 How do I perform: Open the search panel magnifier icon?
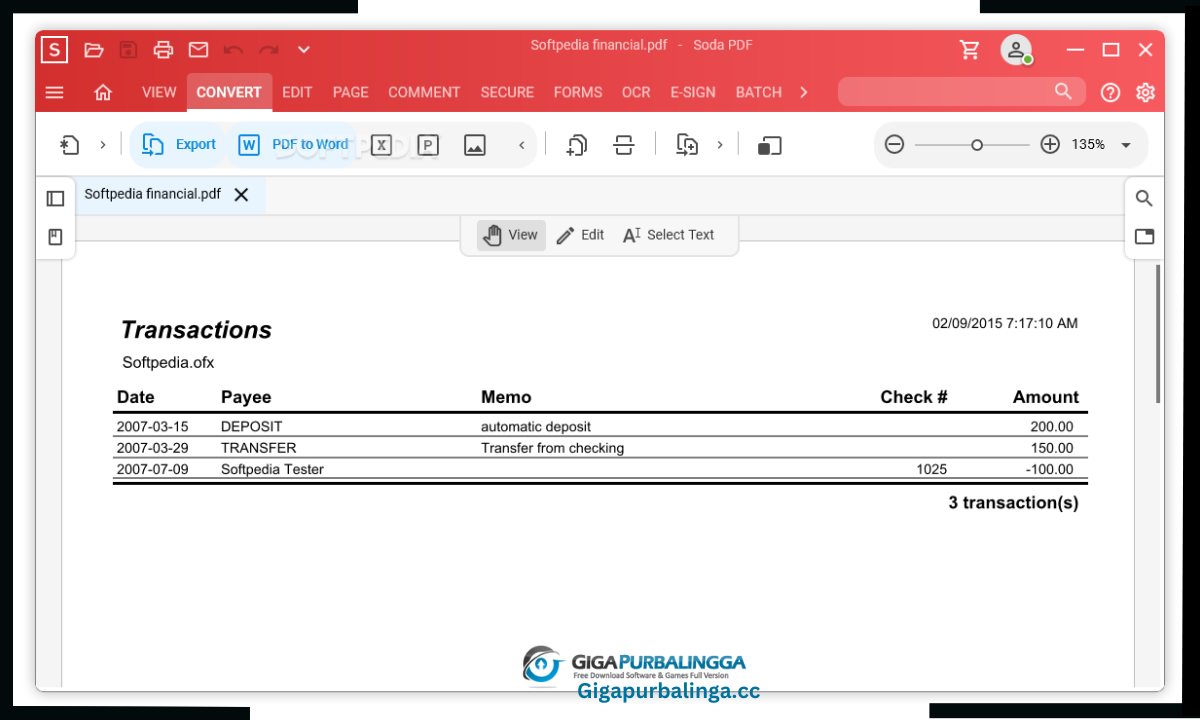[x=1144, y=198]
